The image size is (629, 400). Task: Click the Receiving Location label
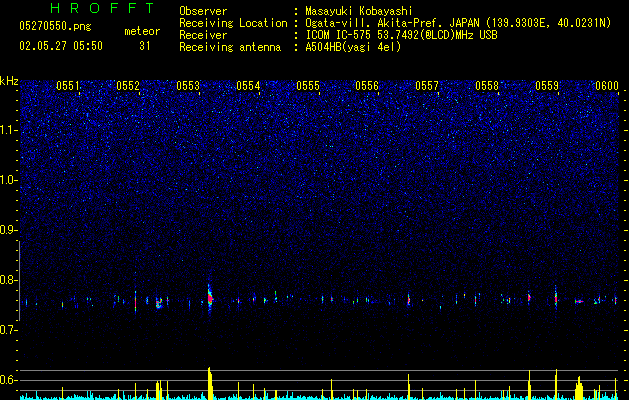click(233, 23)
